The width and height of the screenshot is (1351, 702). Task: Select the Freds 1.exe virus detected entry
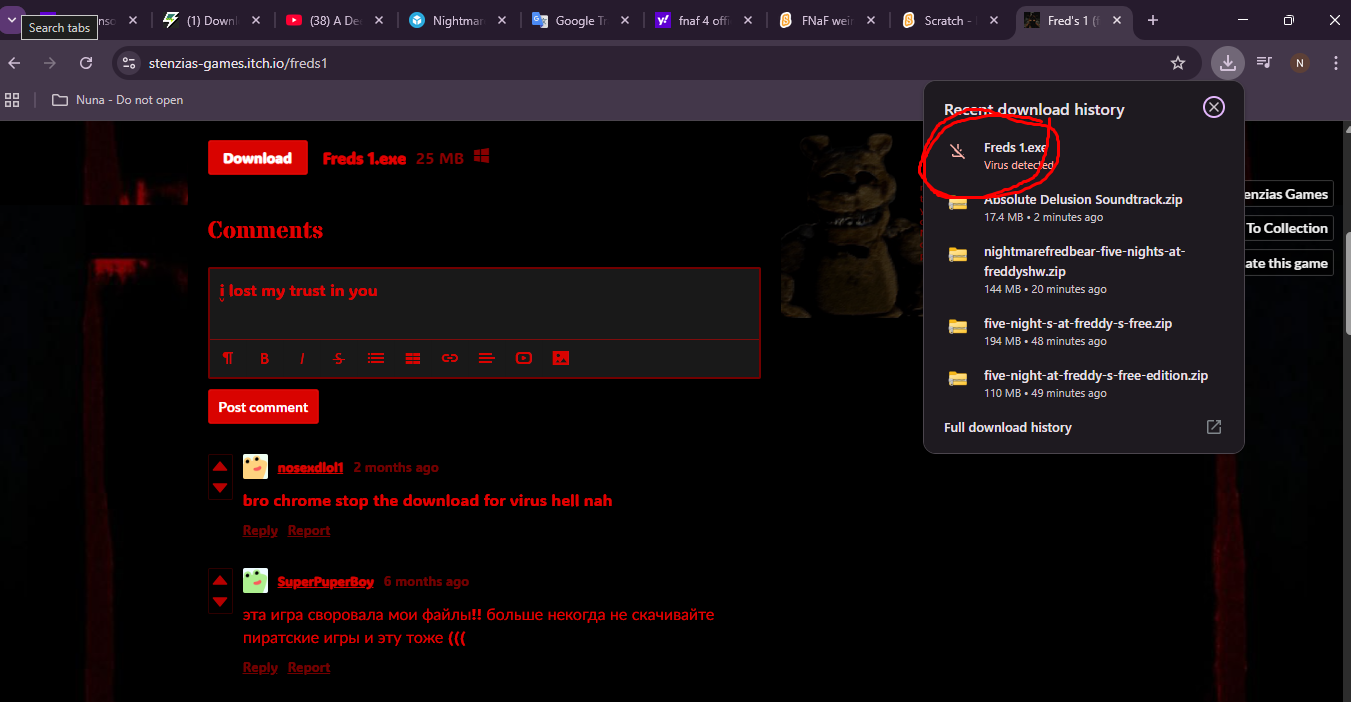pyautogui.click(x=1084, y=156)
